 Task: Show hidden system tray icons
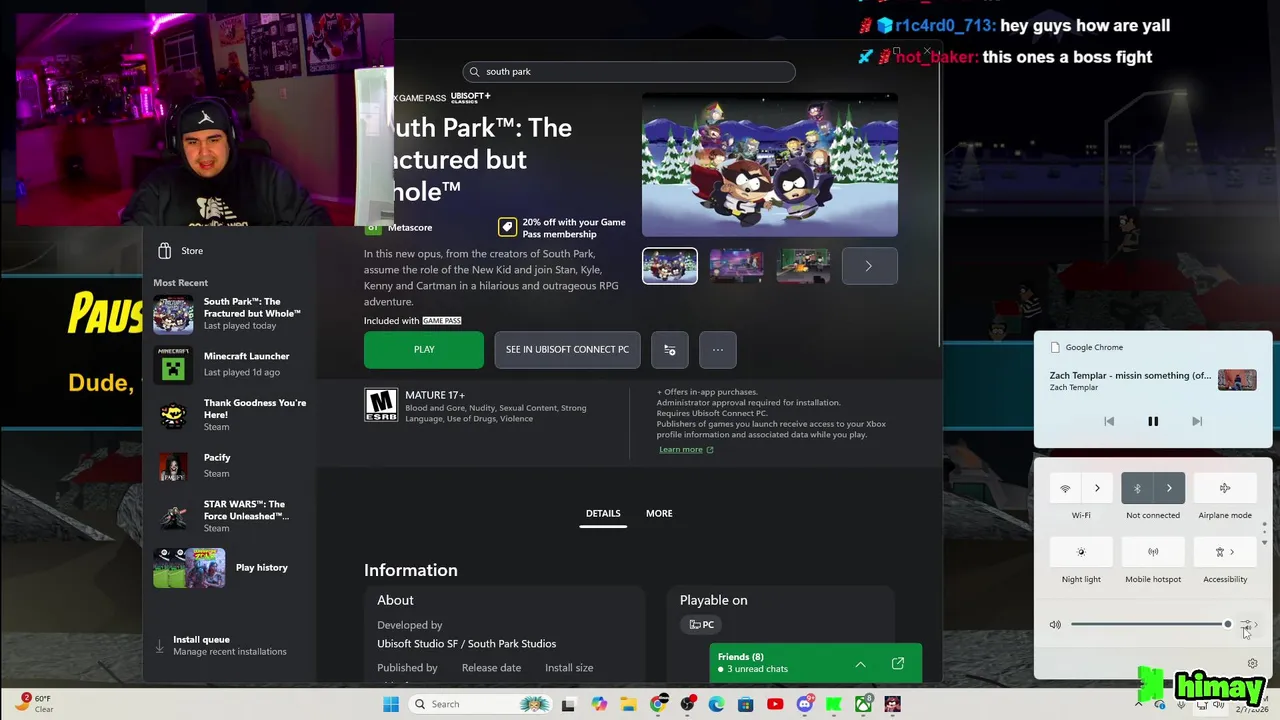1138,704
